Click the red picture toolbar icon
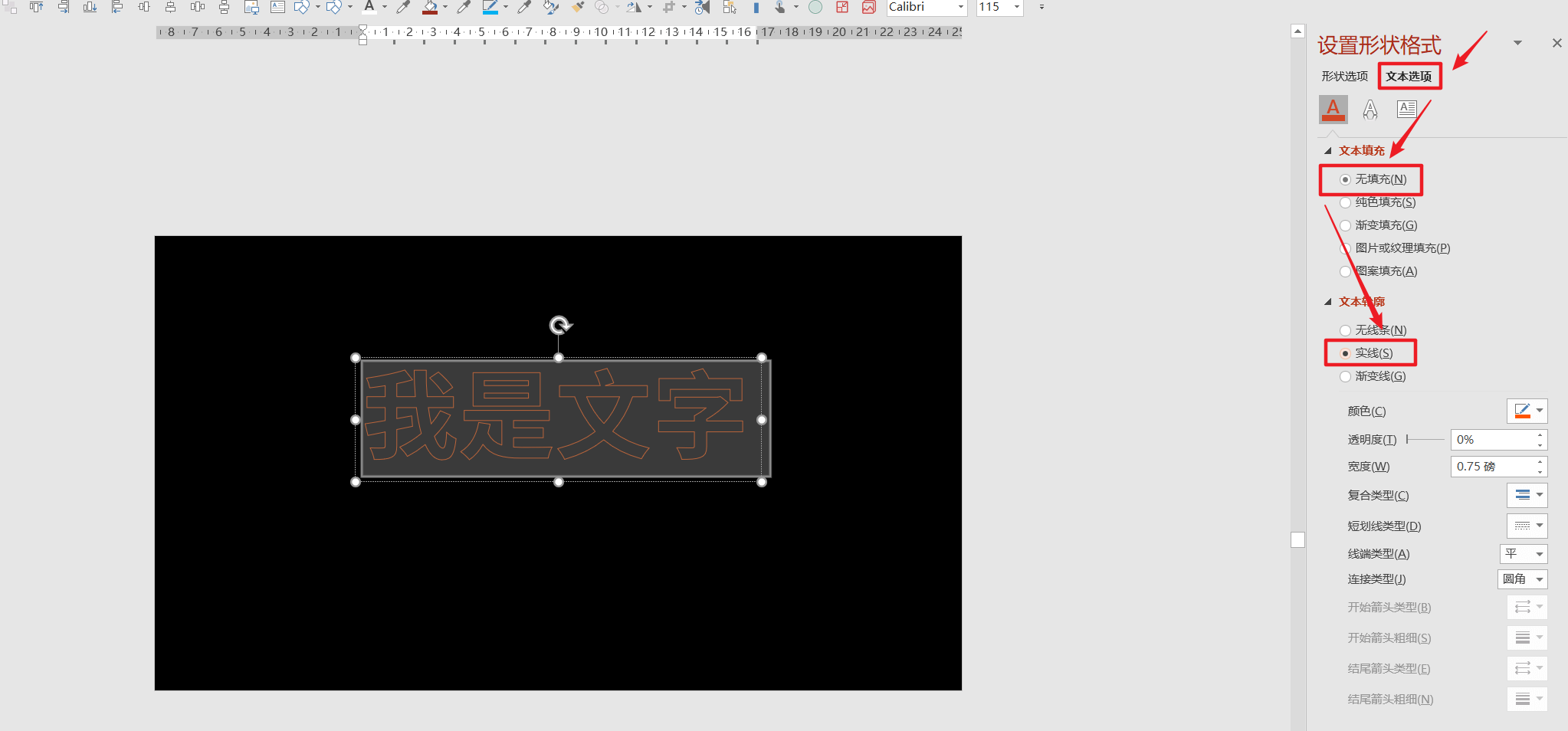 (x=869, y=7)
